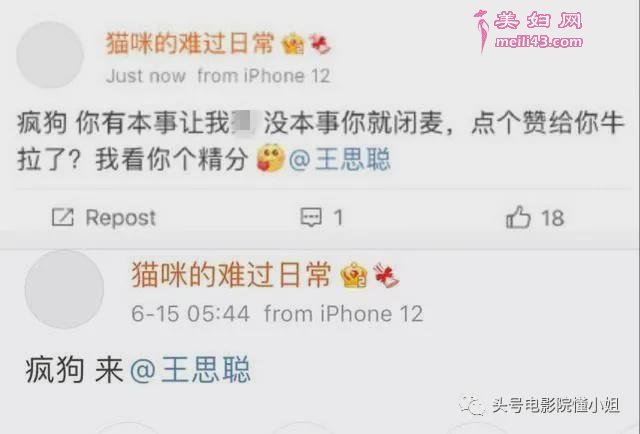Open username 猫咪的难过日常 on second post
This screenshot has height=434, width=640.
[x=231, y=275]
